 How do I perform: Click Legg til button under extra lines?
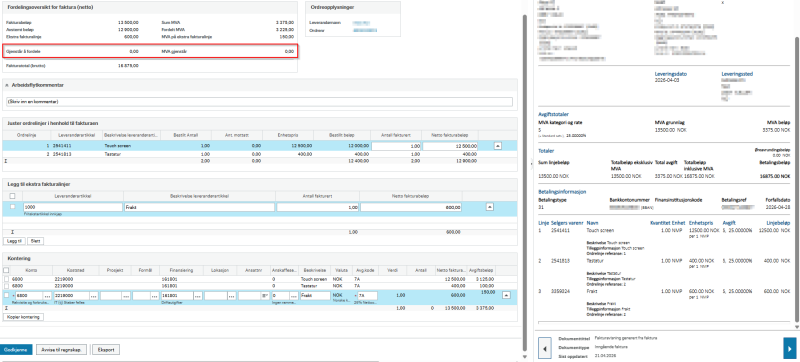click(x=13, y=241)
